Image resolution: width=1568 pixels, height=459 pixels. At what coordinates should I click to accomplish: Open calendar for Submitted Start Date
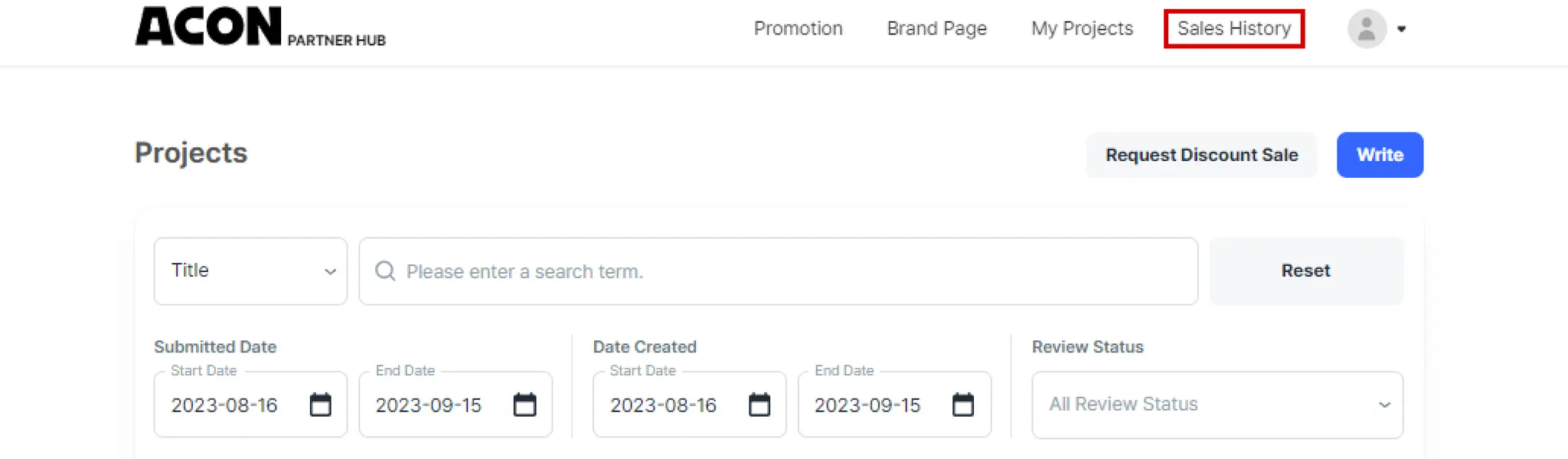pyautogui.click(x=320, y=405)
